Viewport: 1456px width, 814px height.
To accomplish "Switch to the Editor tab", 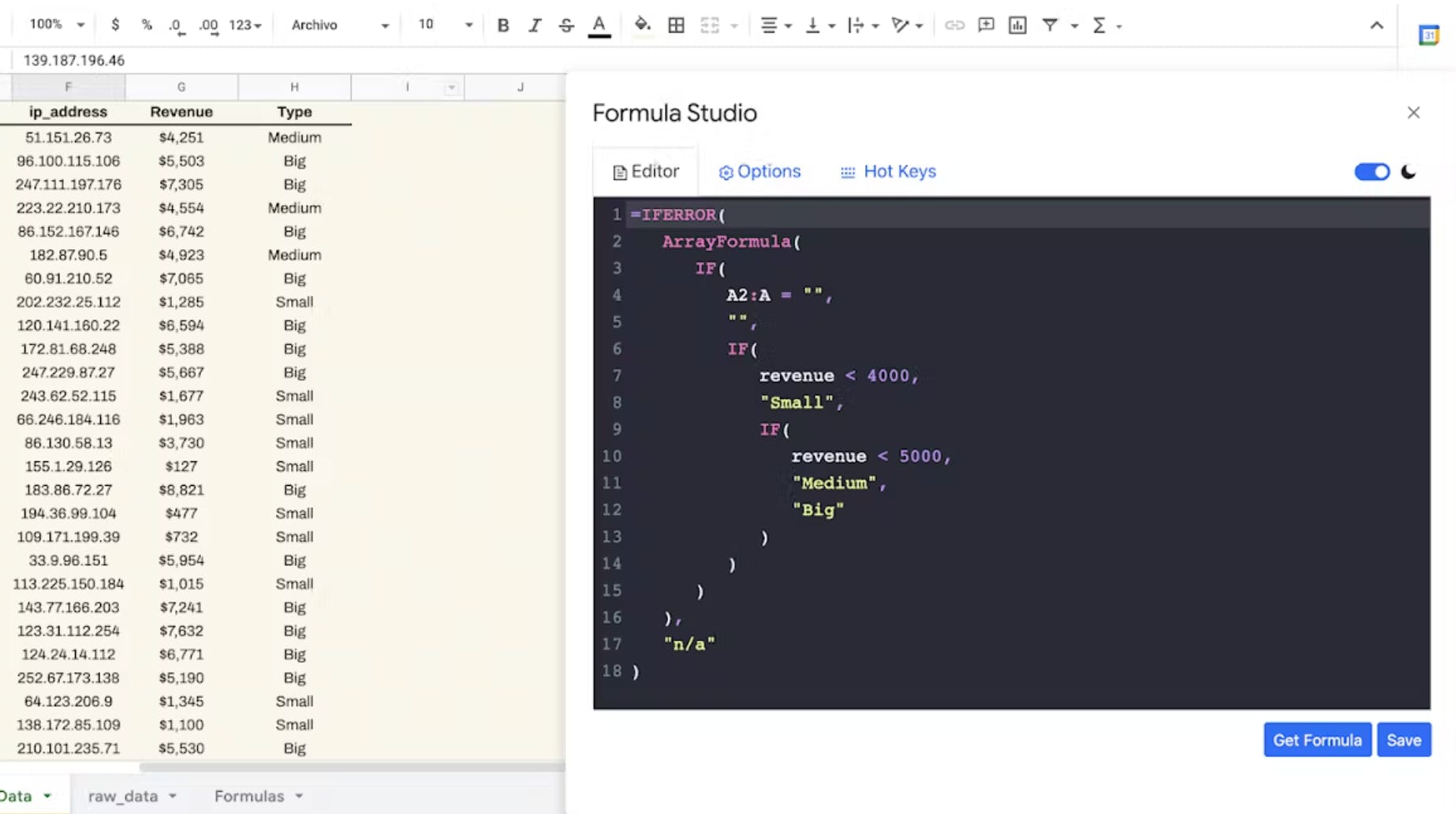I will (646, 171).
